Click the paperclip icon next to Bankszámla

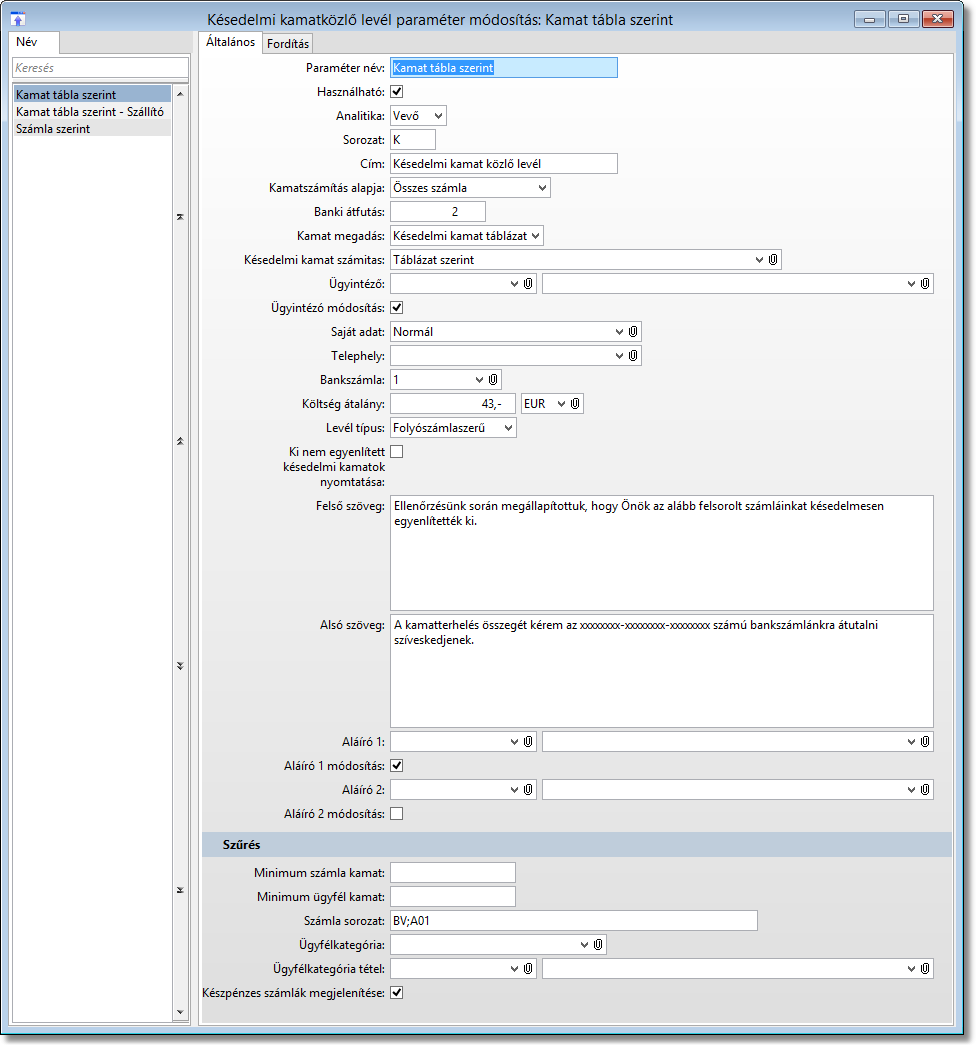493,380
